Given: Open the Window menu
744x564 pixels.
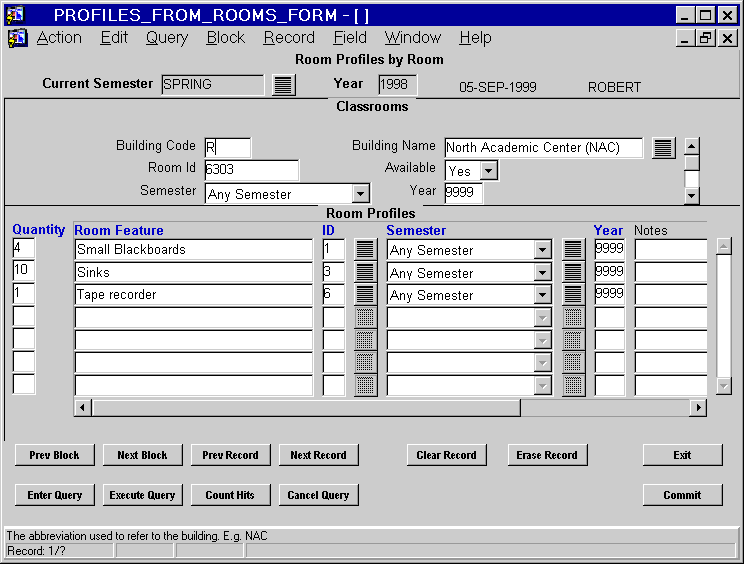Looking at the screenshot, I should point(413,37).
